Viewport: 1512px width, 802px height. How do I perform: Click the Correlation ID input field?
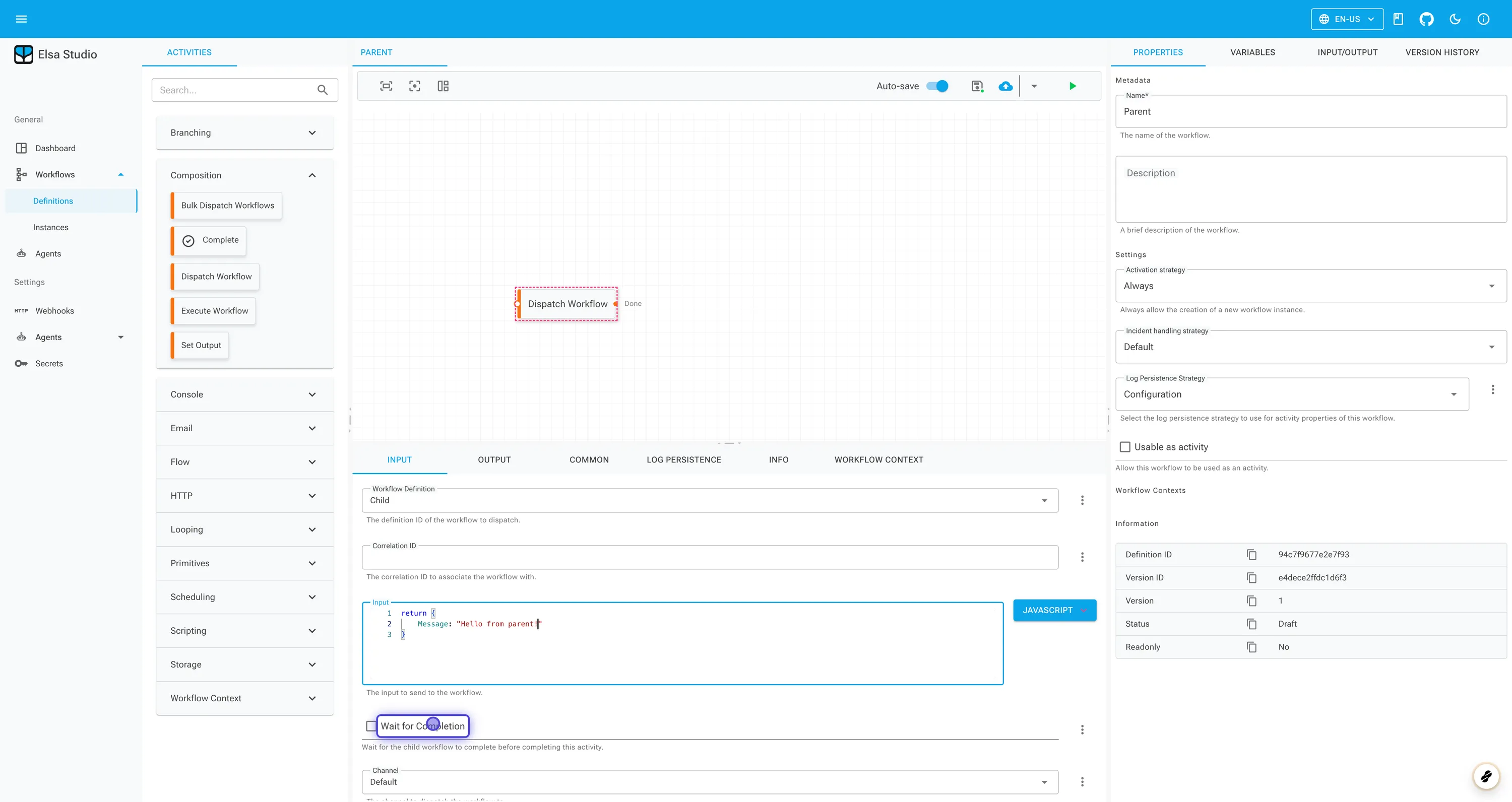710,557
